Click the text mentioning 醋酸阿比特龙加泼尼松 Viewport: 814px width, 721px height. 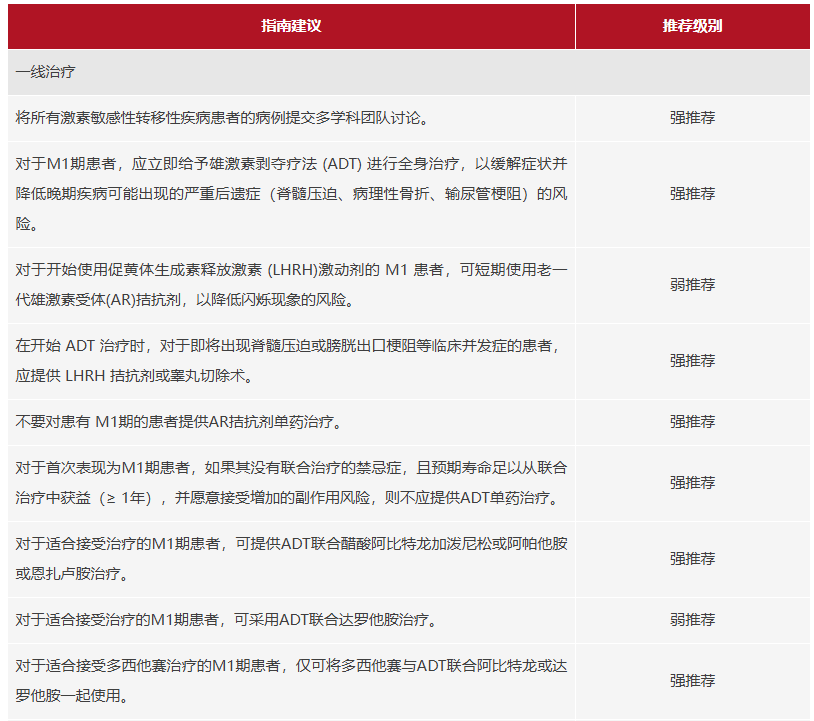point(292,559)
